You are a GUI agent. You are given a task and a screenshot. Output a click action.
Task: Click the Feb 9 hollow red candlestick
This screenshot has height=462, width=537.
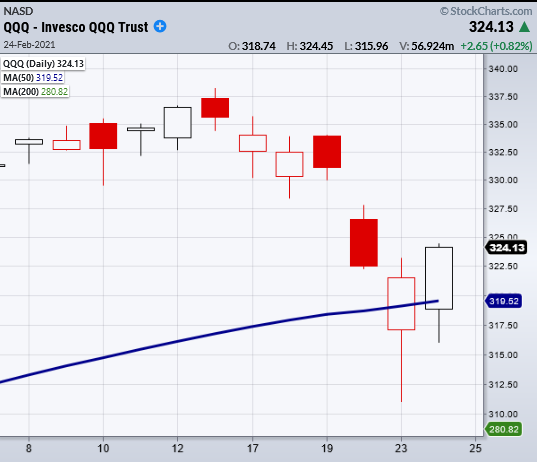point(66,145)
